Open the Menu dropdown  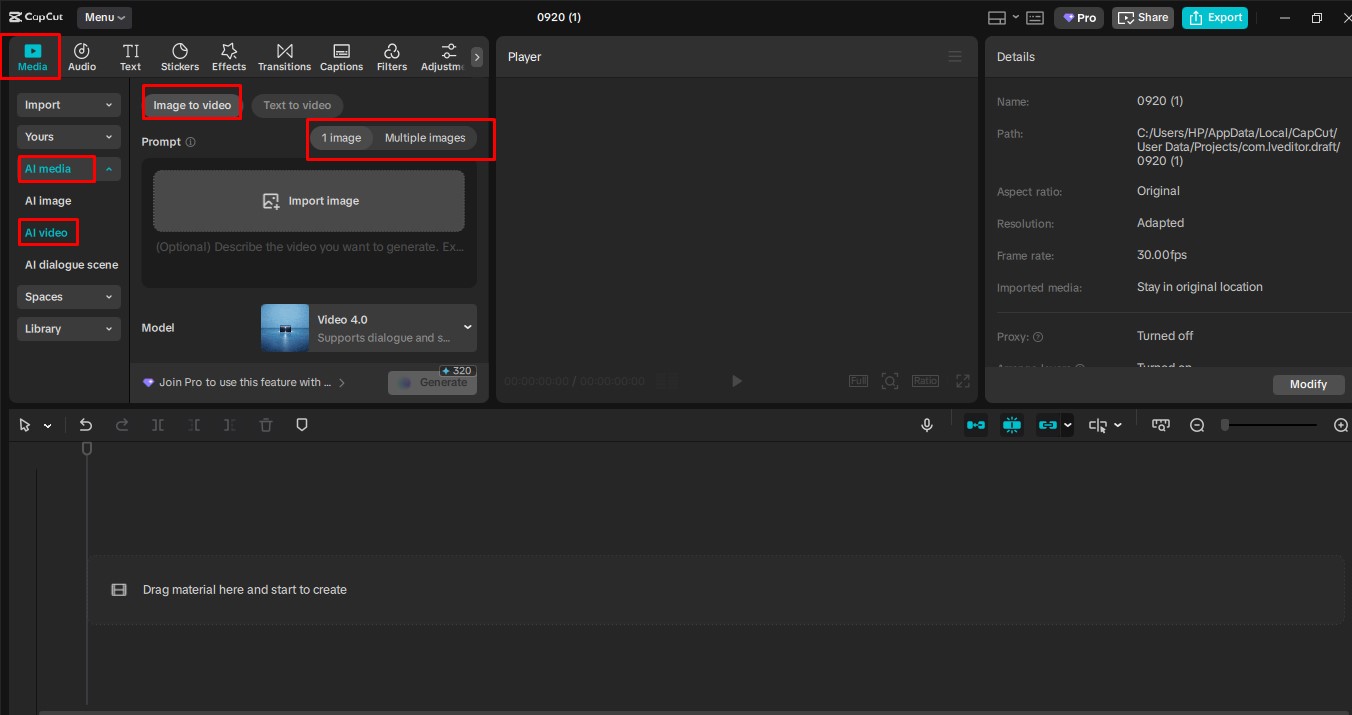pyautogui.click(x=103, y=16)
